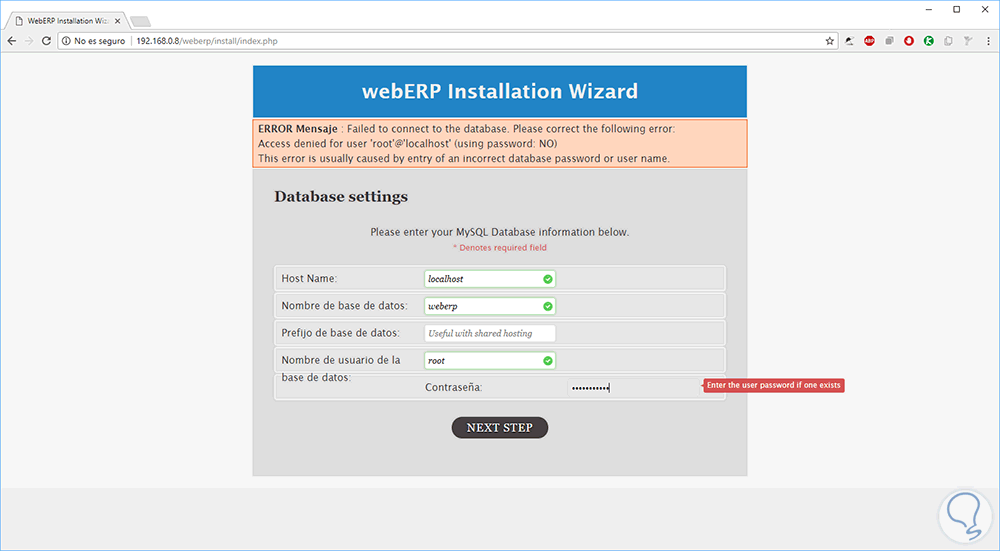Click the 'Host Name:' label
This screenshot has width=1000, height=551.
pyautogui.click(x=309, y=279)
